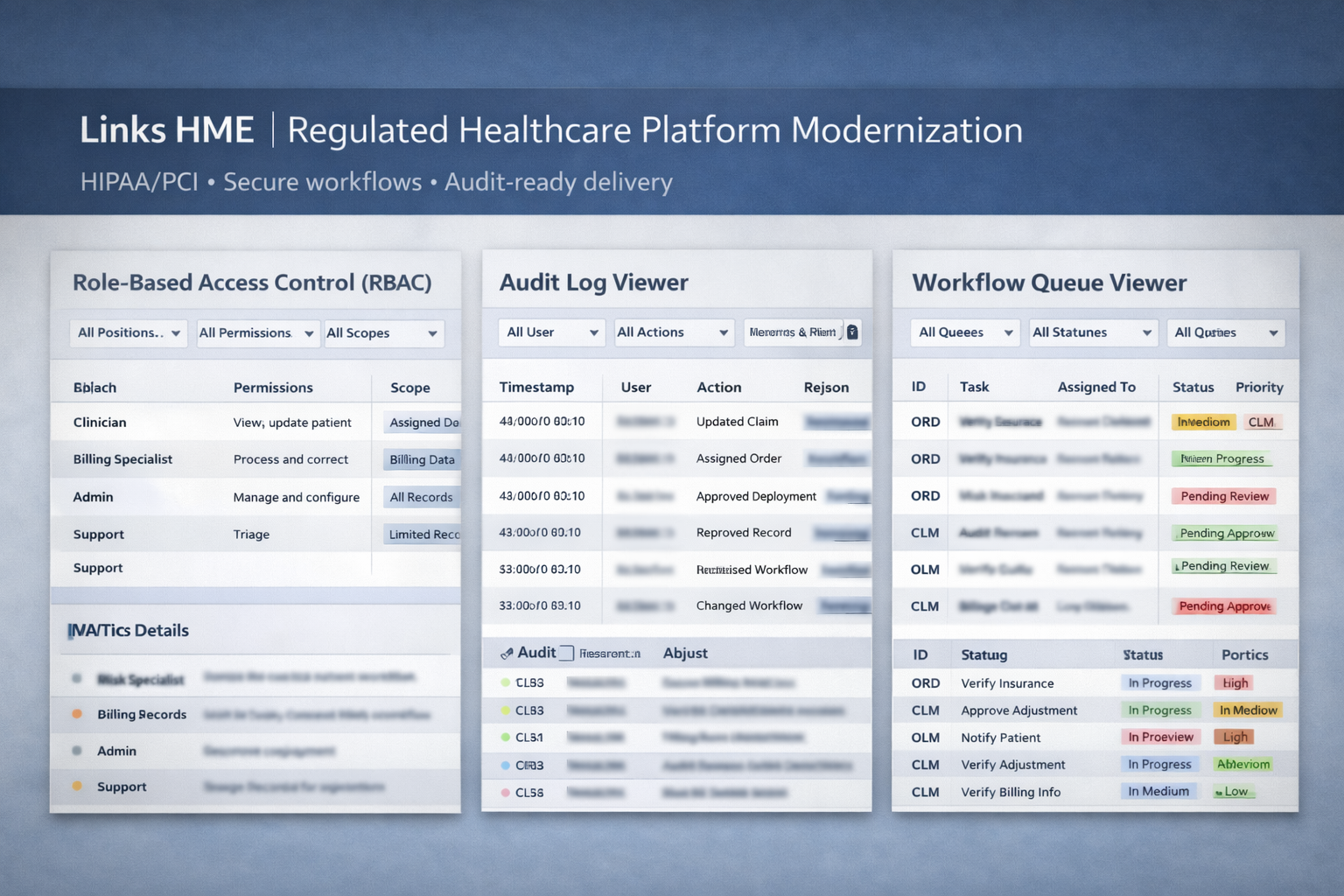Click the orange dot beside Support details row
1344x896 pixels.
coord(77,786)
